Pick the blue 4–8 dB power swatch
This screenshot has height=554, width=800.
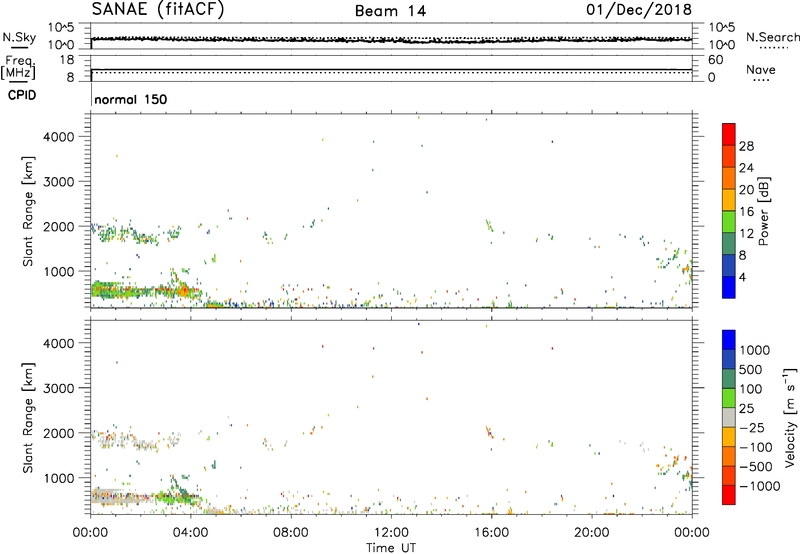[x=729, y=265]
